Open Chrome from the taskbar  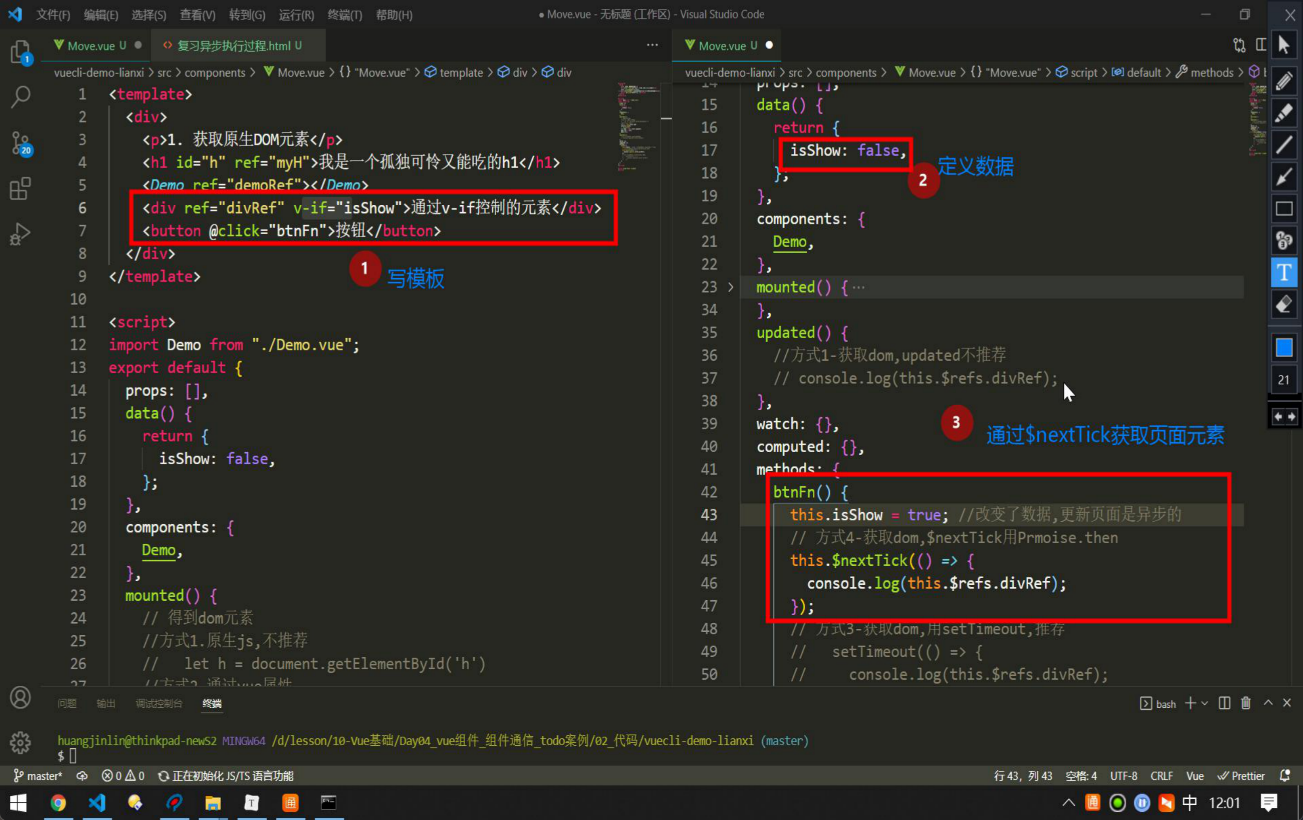coord(58,802)
